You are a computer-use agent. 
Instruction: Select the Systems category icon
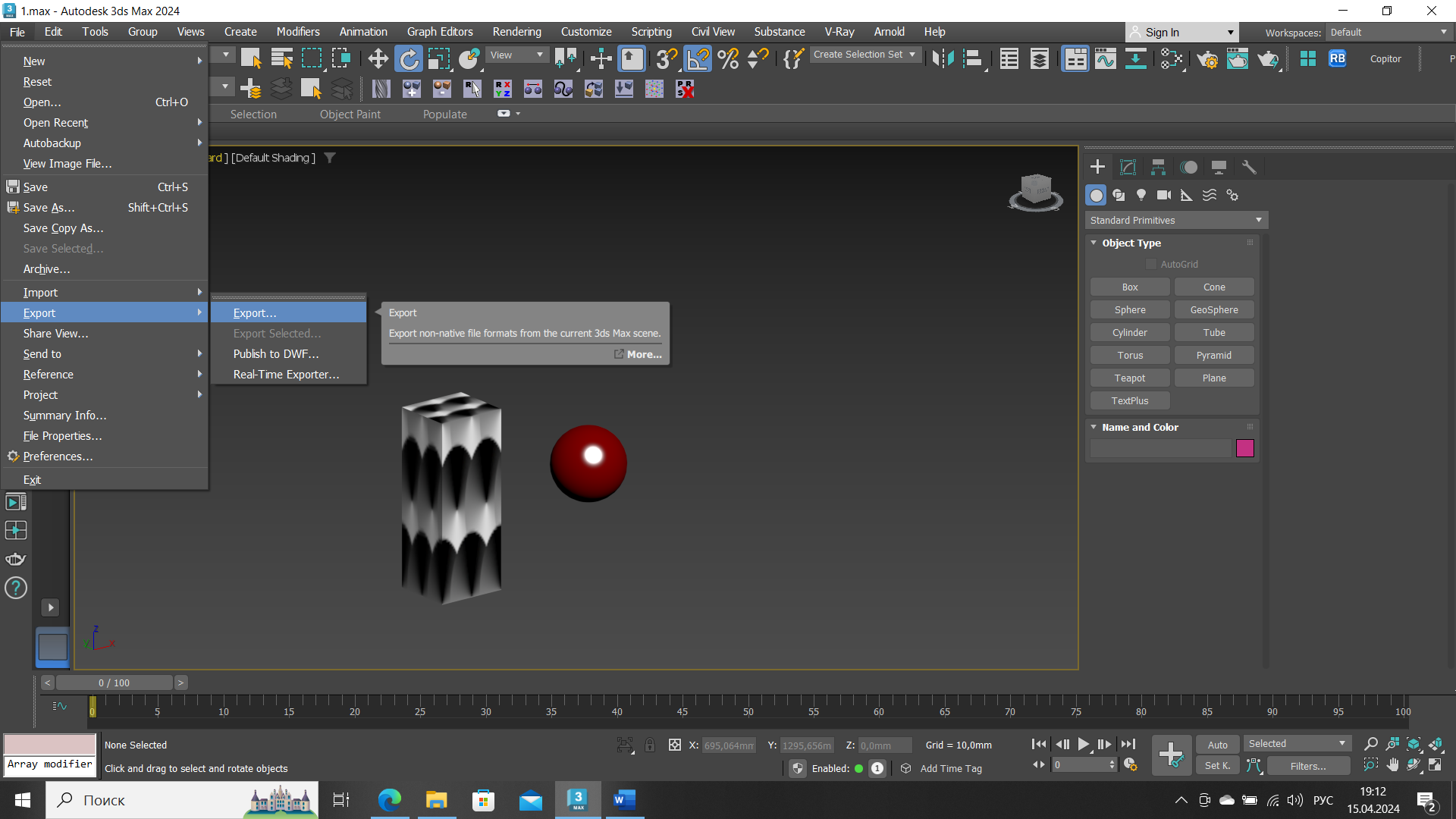tap(1232, 196)
